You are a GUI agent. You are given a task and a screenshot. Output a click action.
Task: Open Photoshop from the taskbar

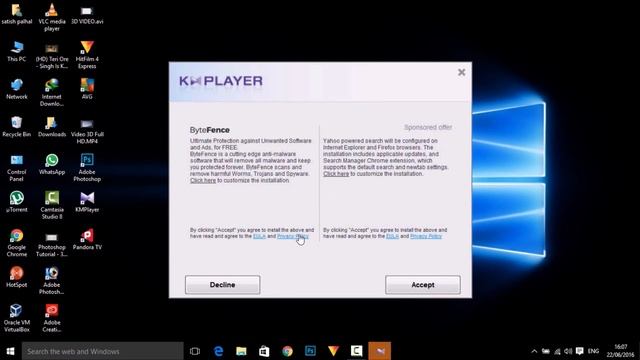310,351
